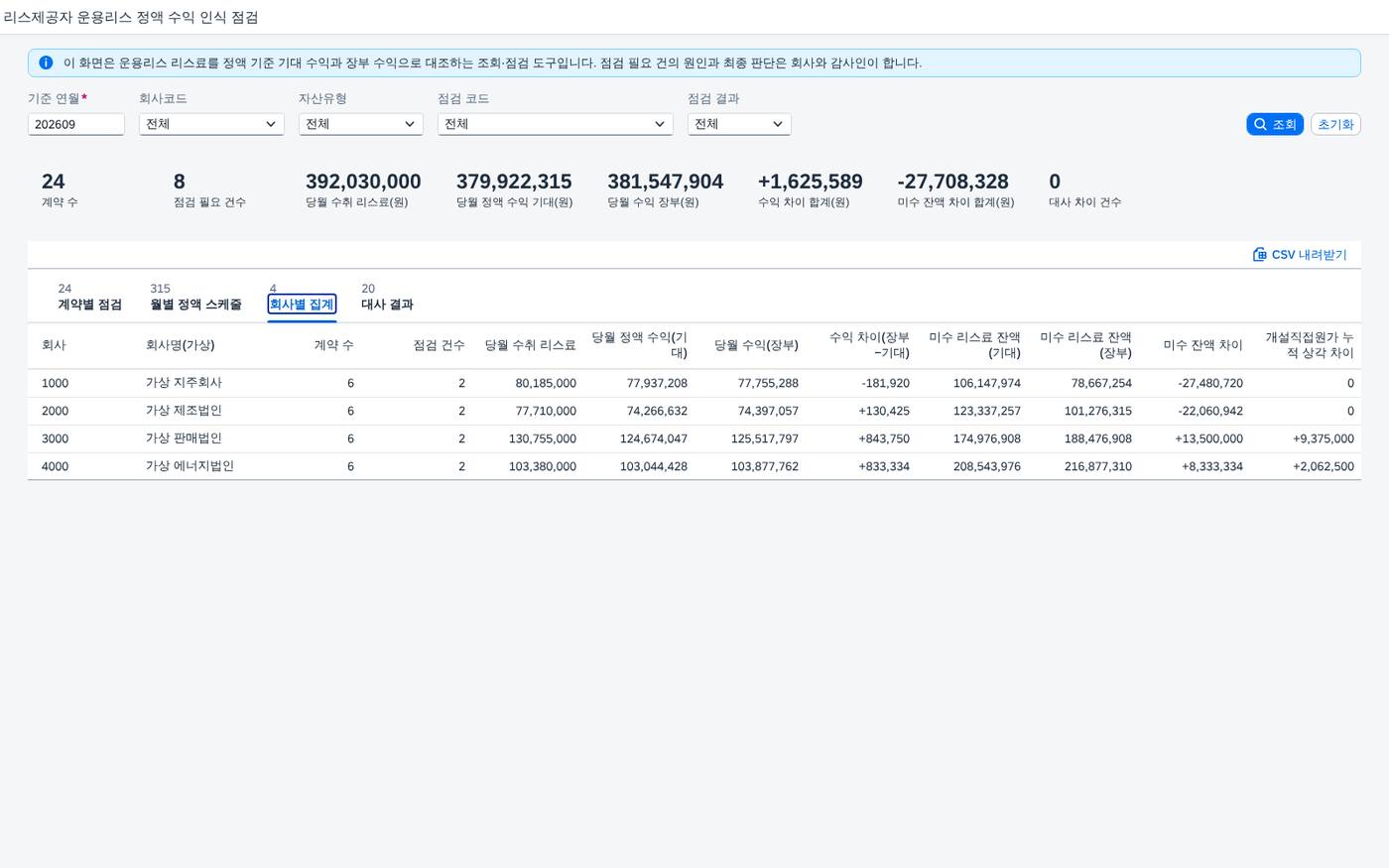This screenshot has height=868, width=1389.
Task: Click the magnifier icon in the 조회 button
Action: (1260, 124)
